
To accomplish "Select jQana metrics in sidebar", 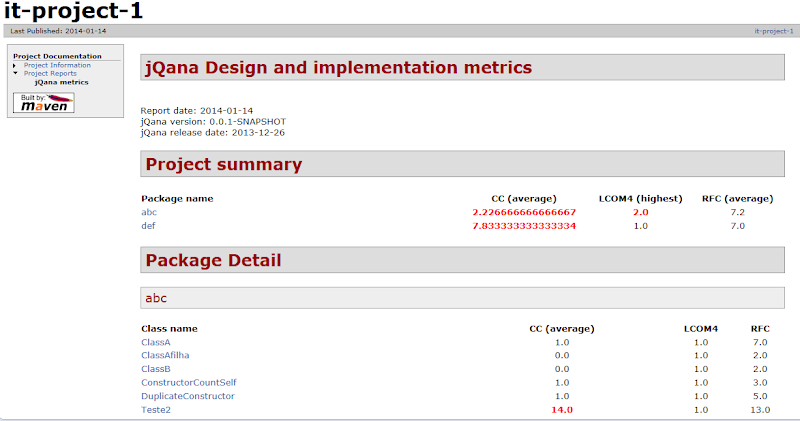I will coord(62,82).
